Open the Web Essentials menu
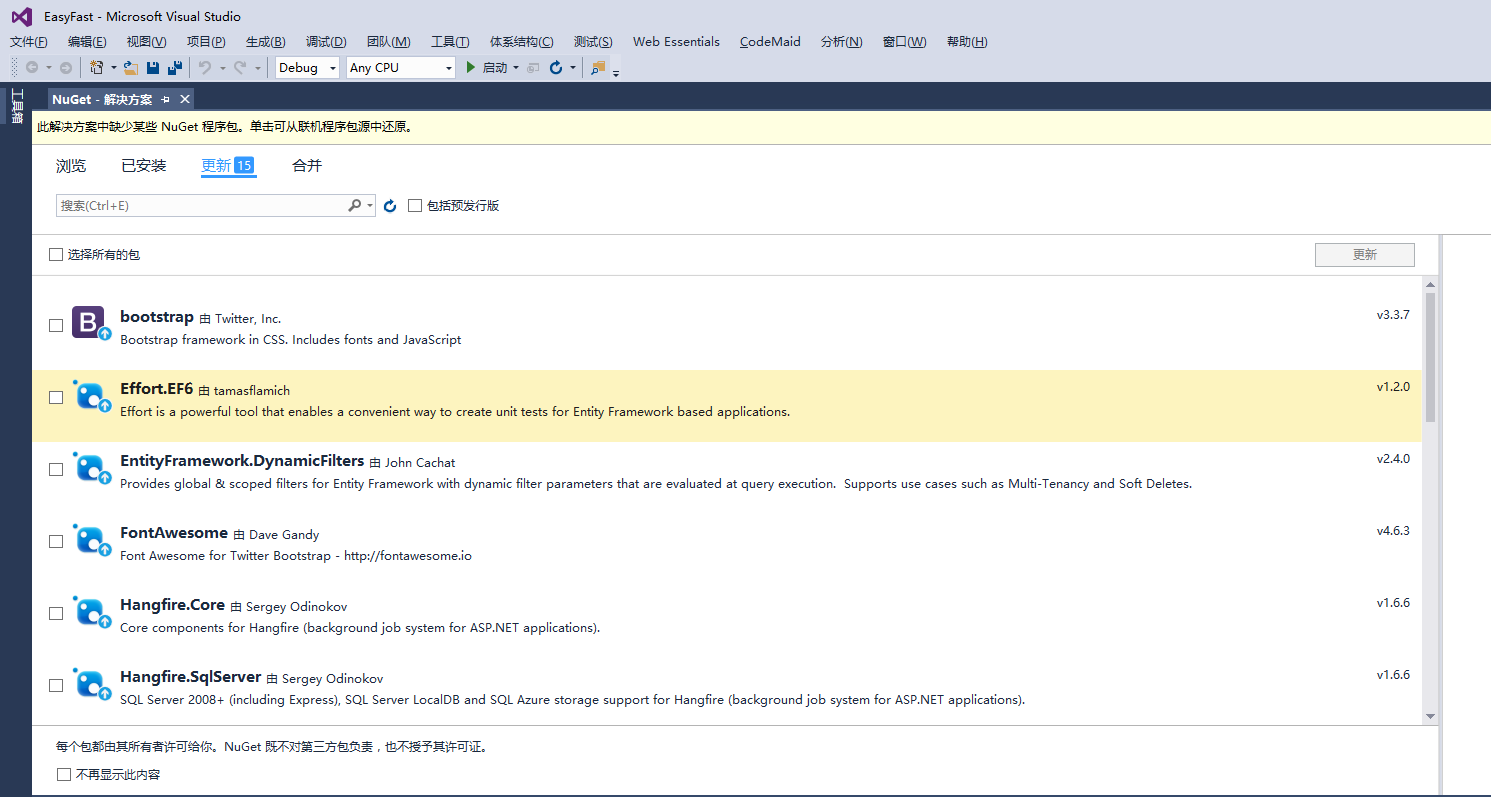Screen dimensions: 1491x797 click(x=676, y=42)
